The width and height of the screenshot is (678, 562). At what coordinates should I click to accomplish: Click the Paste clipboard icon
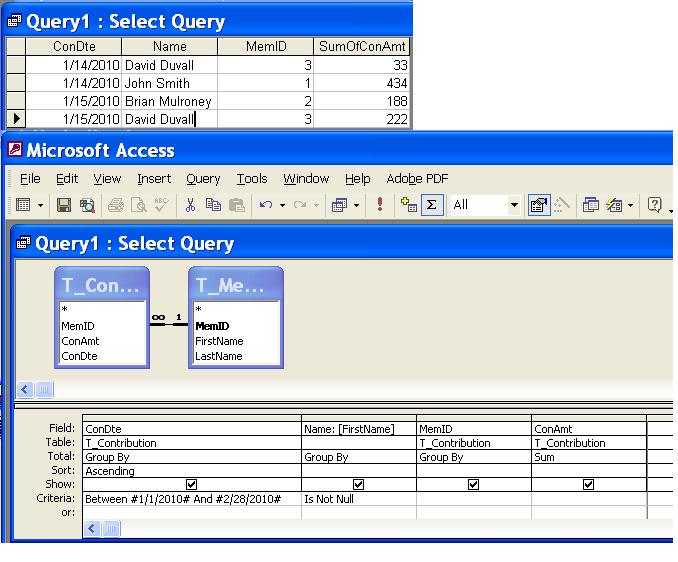pyautogui.click(x=237, y=205)
